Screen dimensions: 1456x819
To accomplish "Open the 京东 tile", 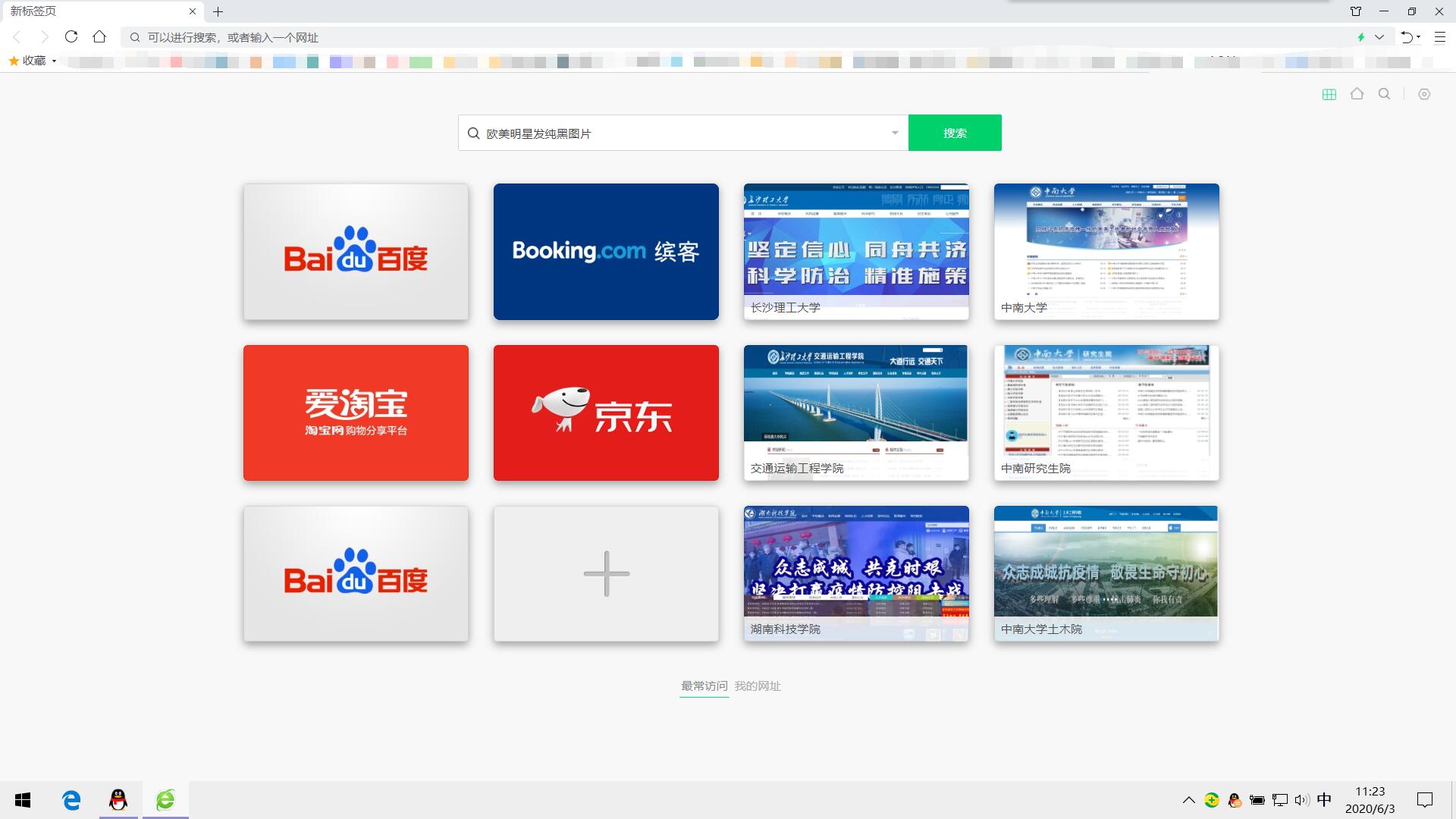I will (x=606, y=413).
